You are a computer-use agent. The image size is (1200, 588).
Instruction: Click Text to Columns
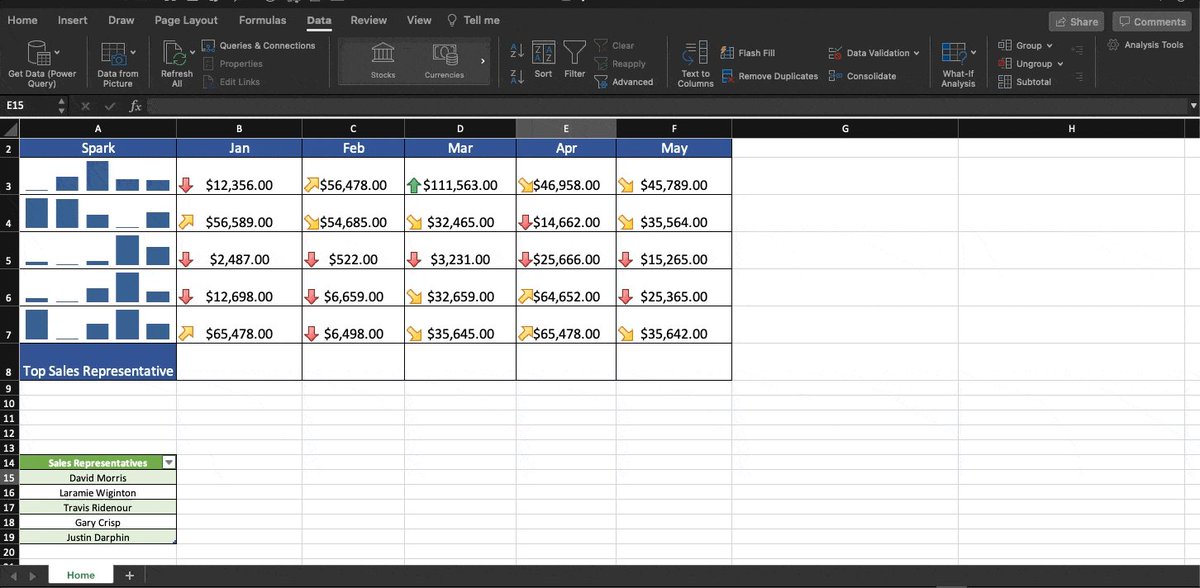(696, 65)
